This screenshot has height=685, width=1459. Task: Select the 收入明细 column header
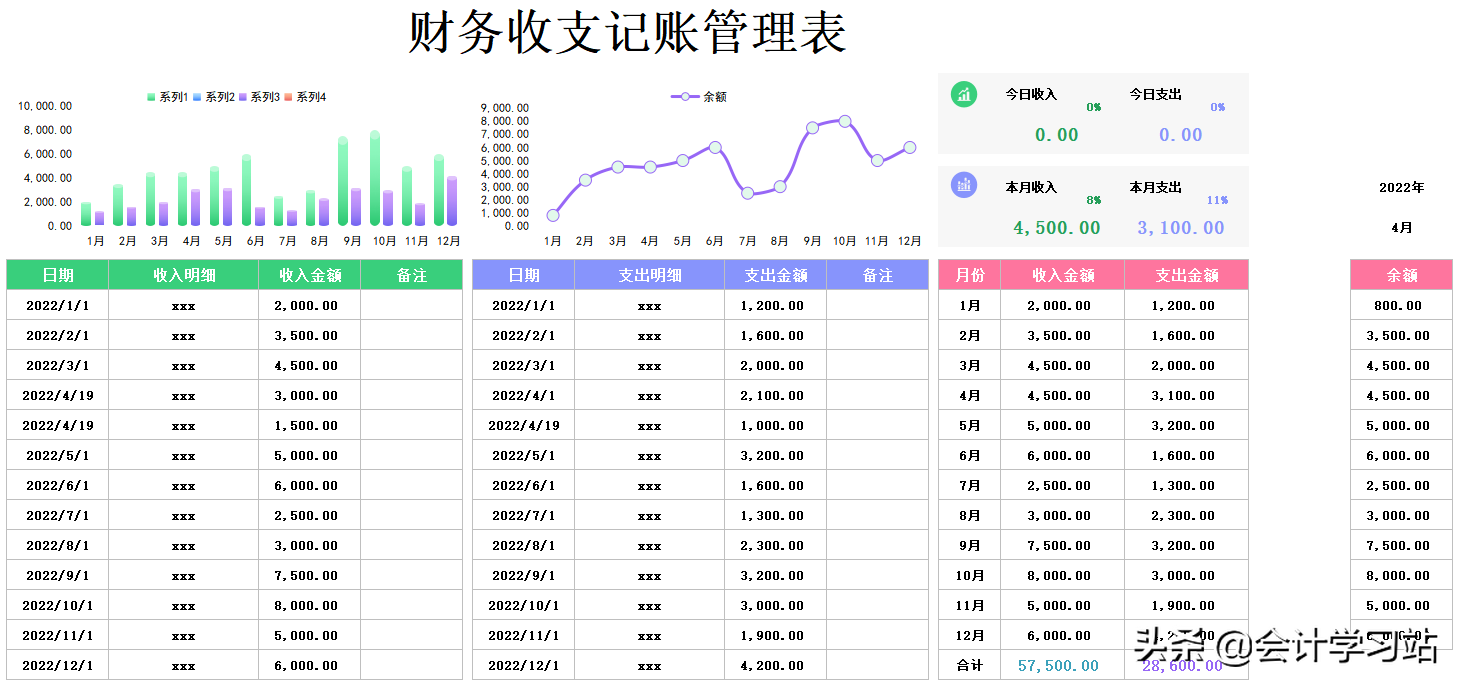point(184,274)
